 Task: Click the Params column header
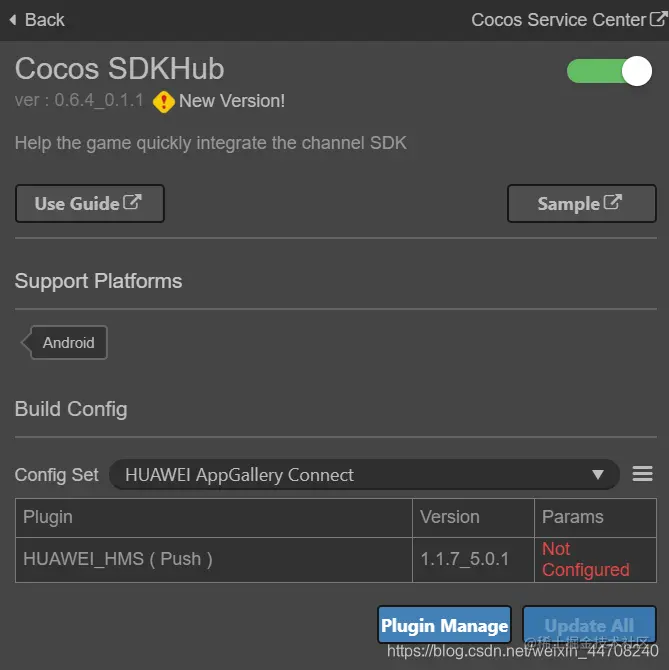pos(595,517)
